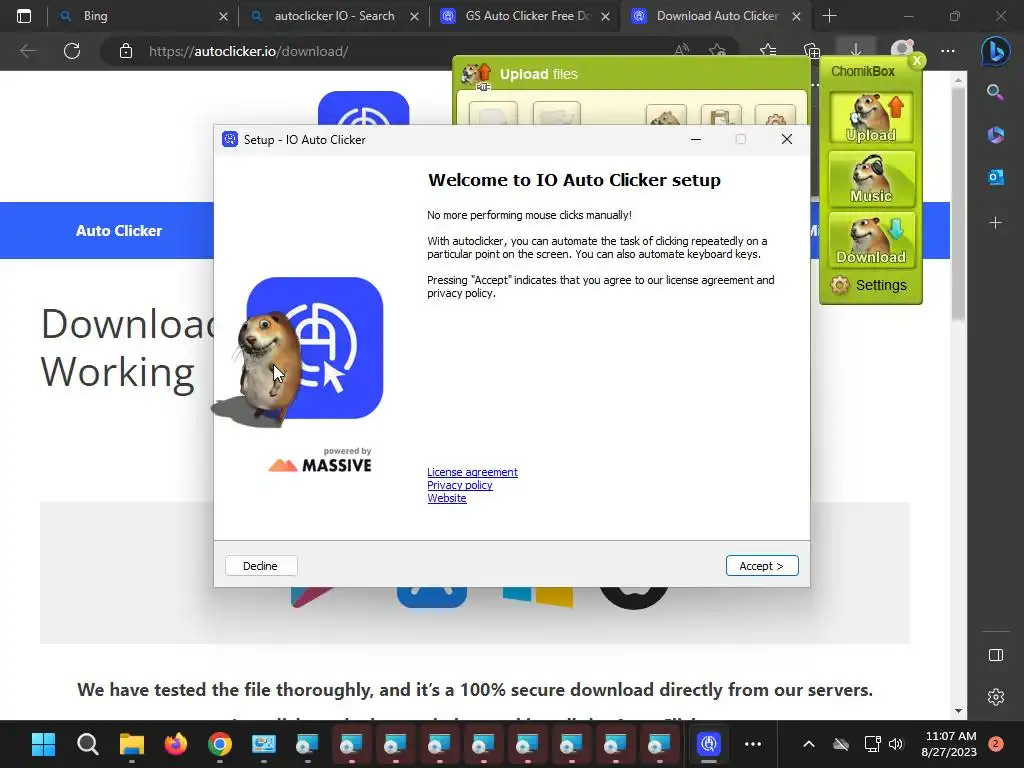Click the page vertical scrollbar
This screenshot has width=1024, height=768.
click(x=958, y=204)
